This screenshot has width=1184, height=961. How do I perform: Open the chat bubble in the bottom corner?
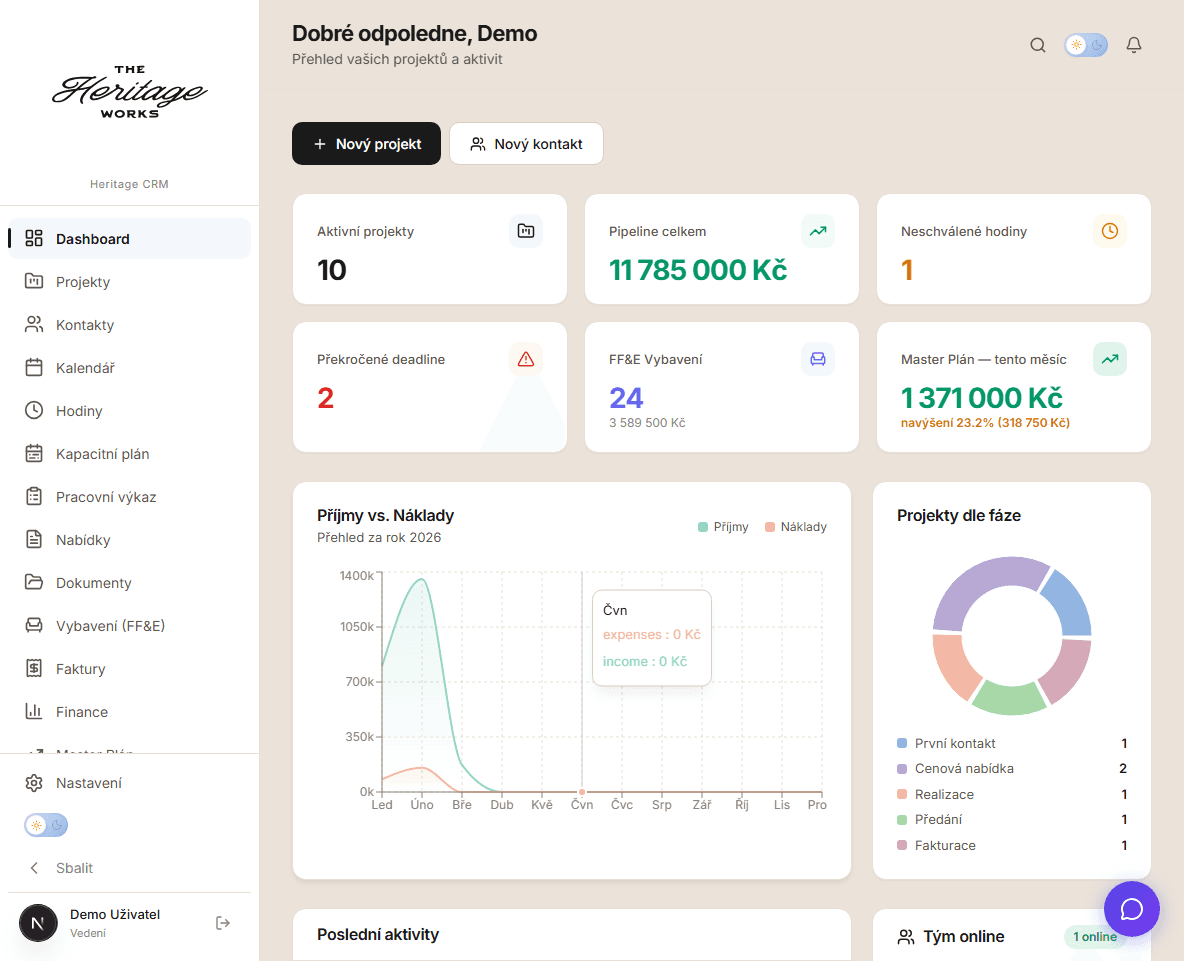(x=1131, y=909)
